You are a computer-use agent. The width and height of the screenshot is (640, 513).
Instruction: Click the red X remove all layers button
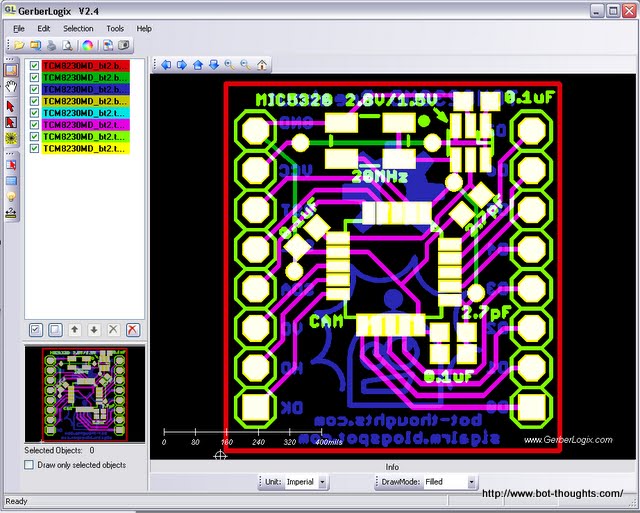pos(132,330)
